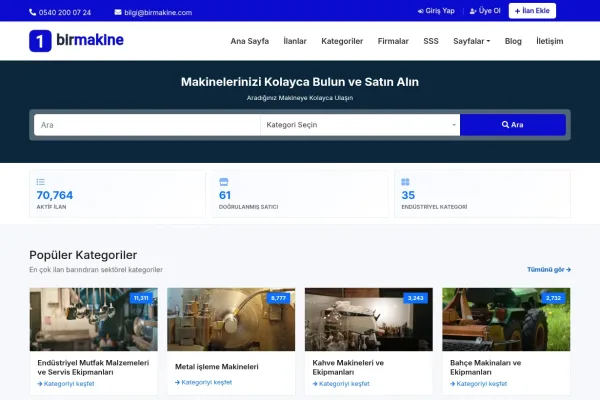The image size is (600, 400).
Task: Click the Doğrulanmış Satıcı label
Action: 248,207
